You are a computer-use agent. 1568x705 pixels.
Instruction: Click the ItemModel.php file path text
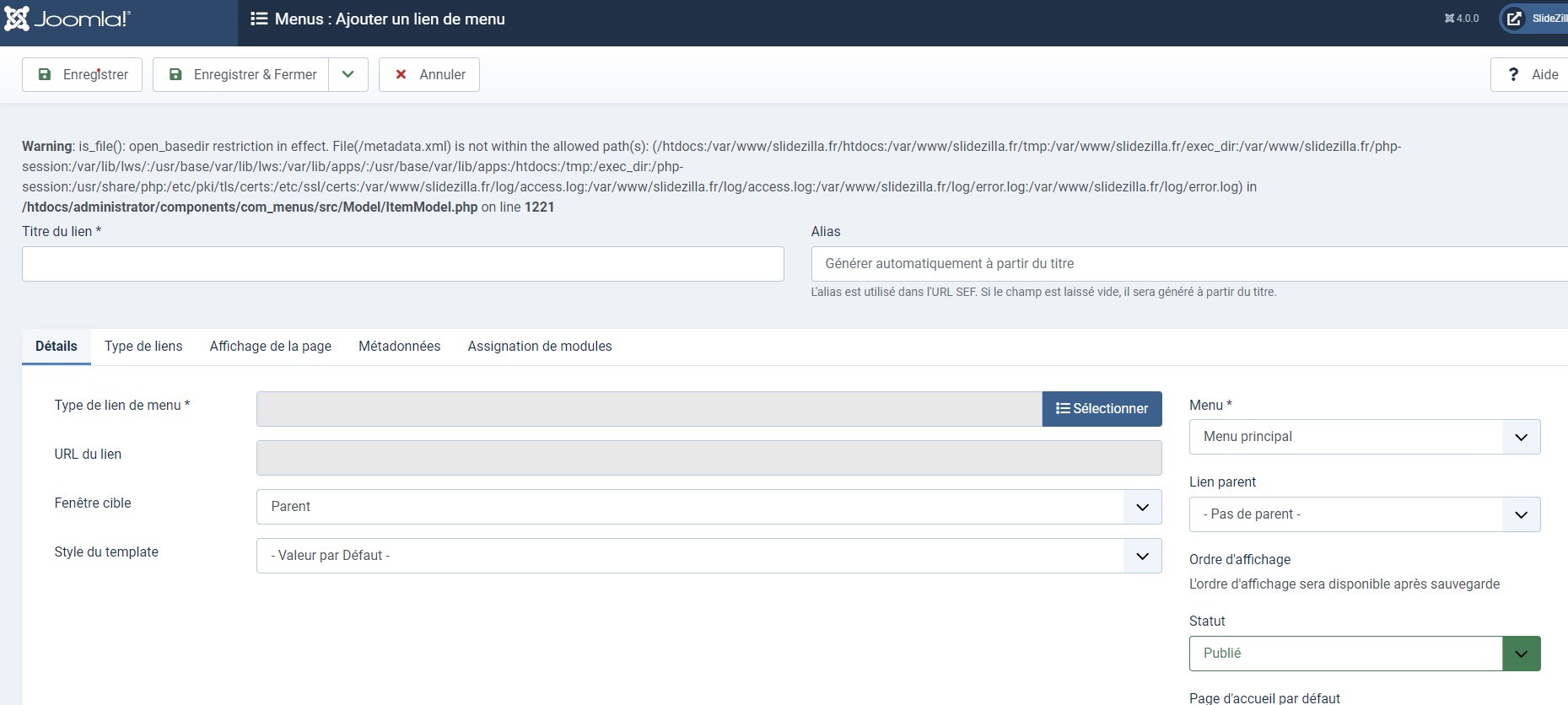pyautogui.click(x=250, y=207)
